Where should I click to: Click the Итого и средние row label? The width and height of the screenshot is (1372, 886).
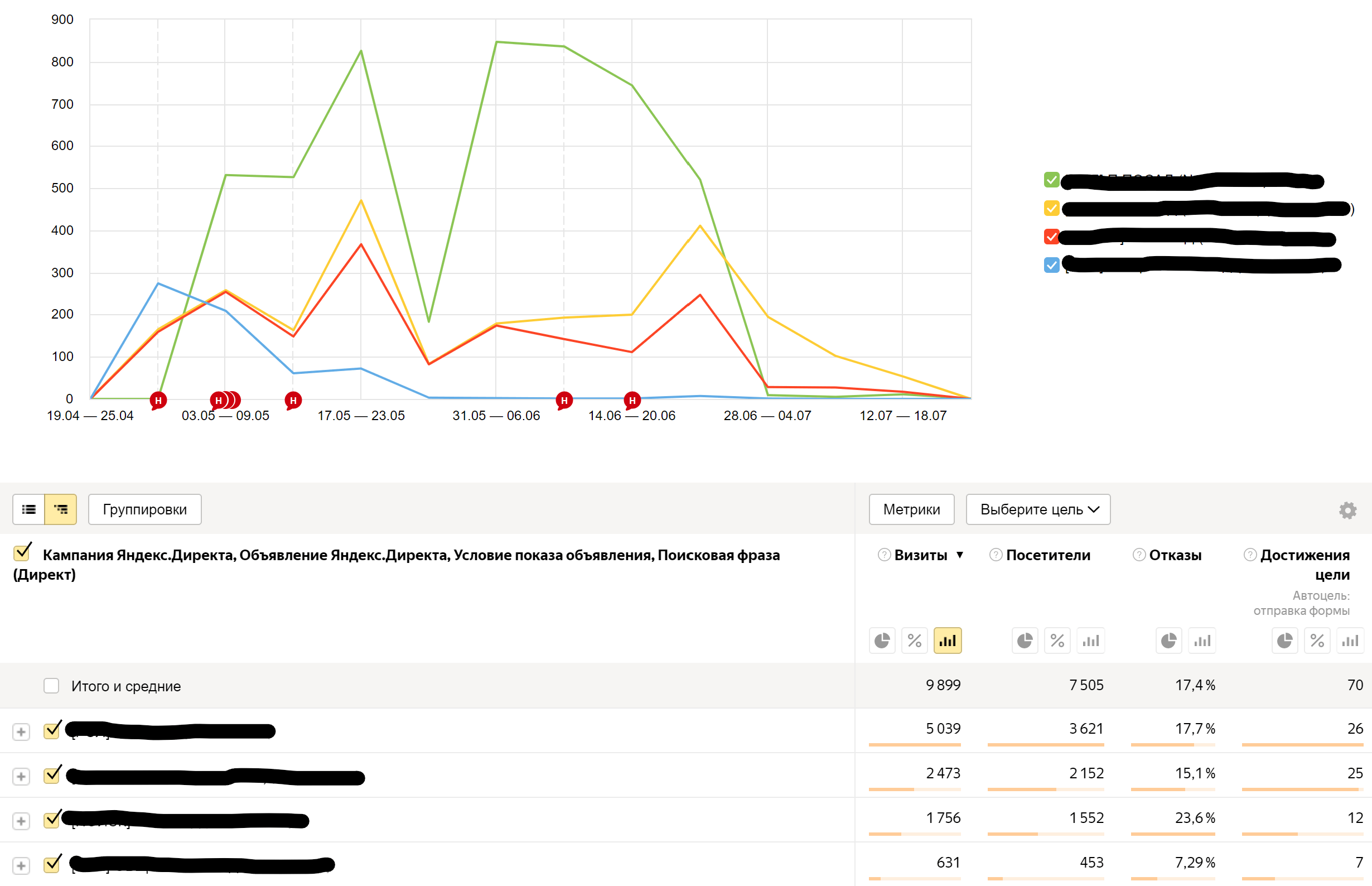tap(126, 686)
